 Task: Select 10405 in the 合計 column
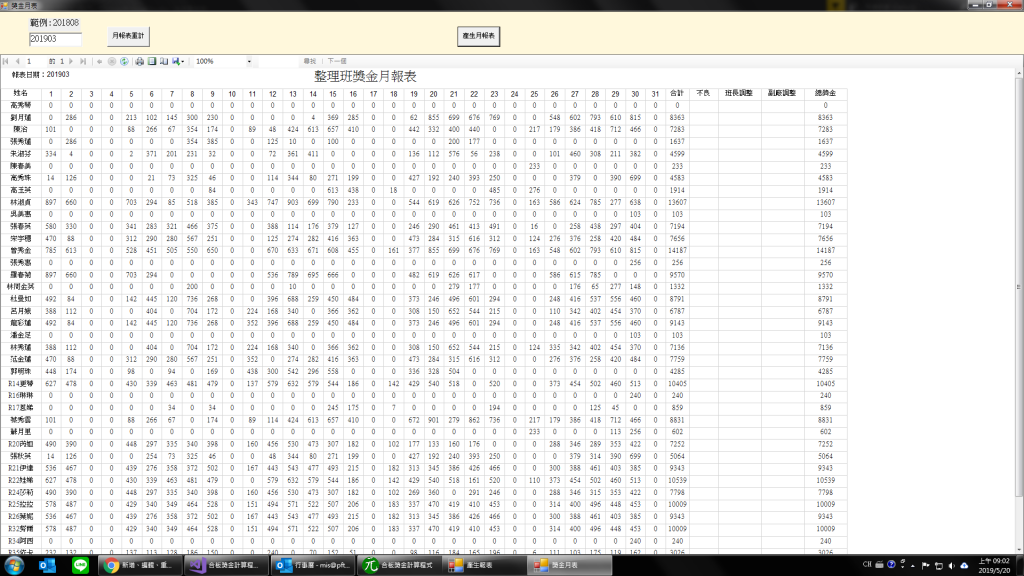pos(677,384)
